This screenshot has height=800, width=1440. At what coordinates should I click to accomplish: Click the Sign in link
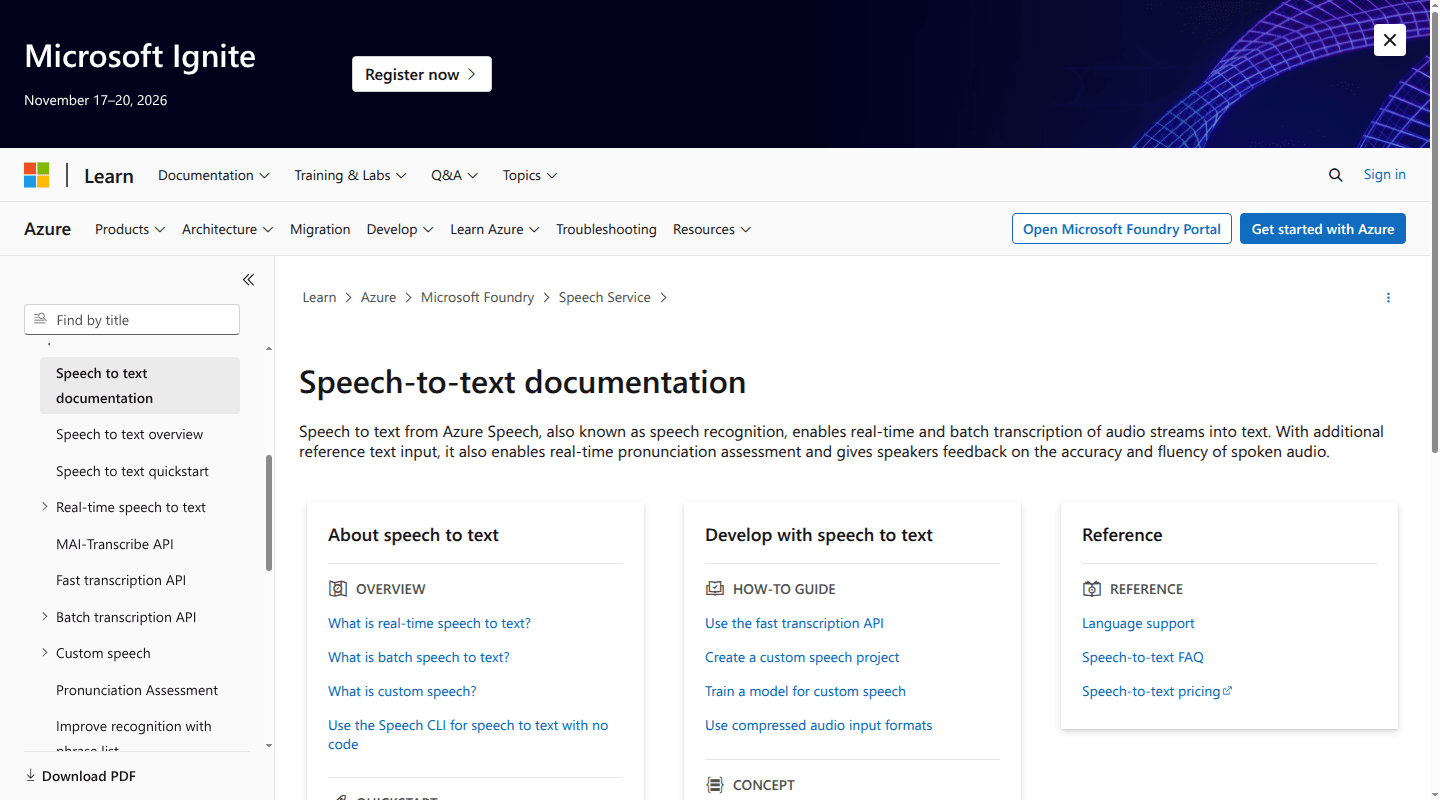(1384, 174)
